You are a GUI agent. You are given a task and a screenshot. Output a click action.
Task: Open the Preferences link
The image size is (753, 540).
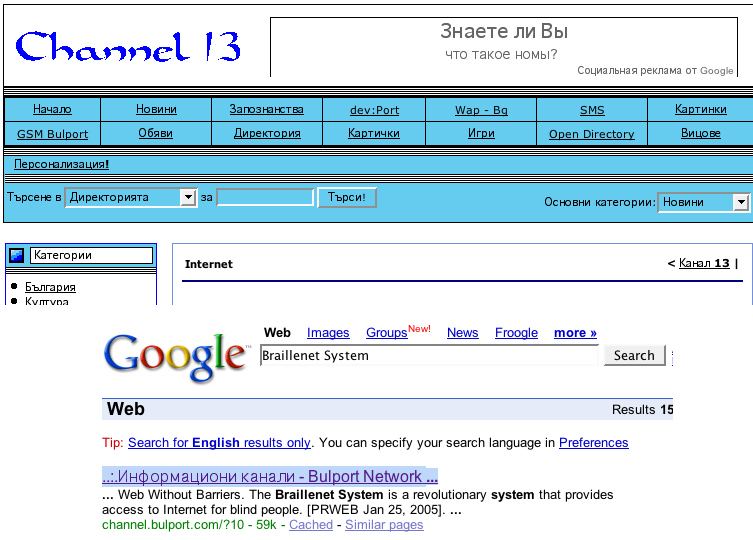coord(594,442)
